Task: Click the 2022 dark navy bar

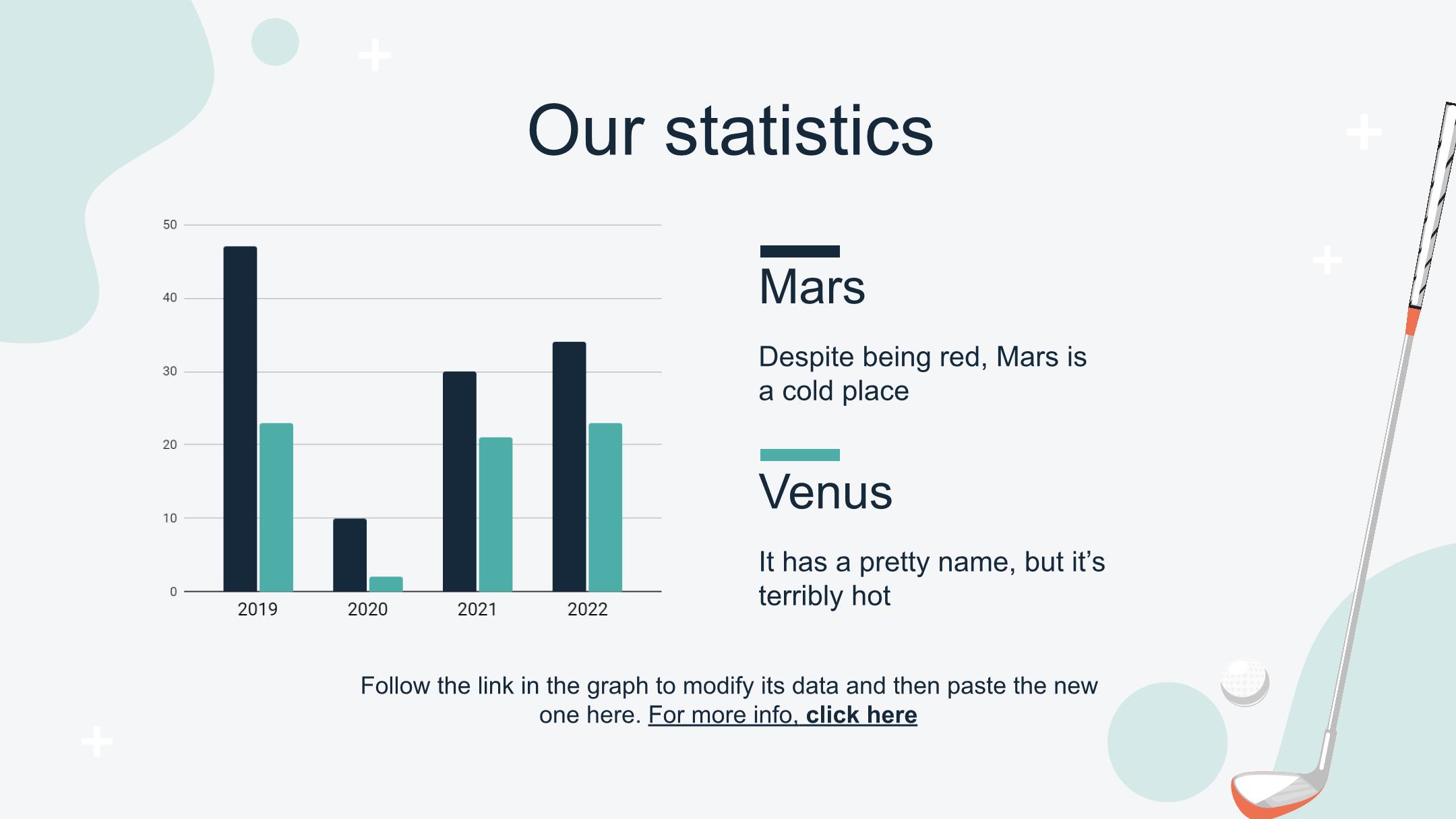Action: pyautogui.click(x=569, y=466)
